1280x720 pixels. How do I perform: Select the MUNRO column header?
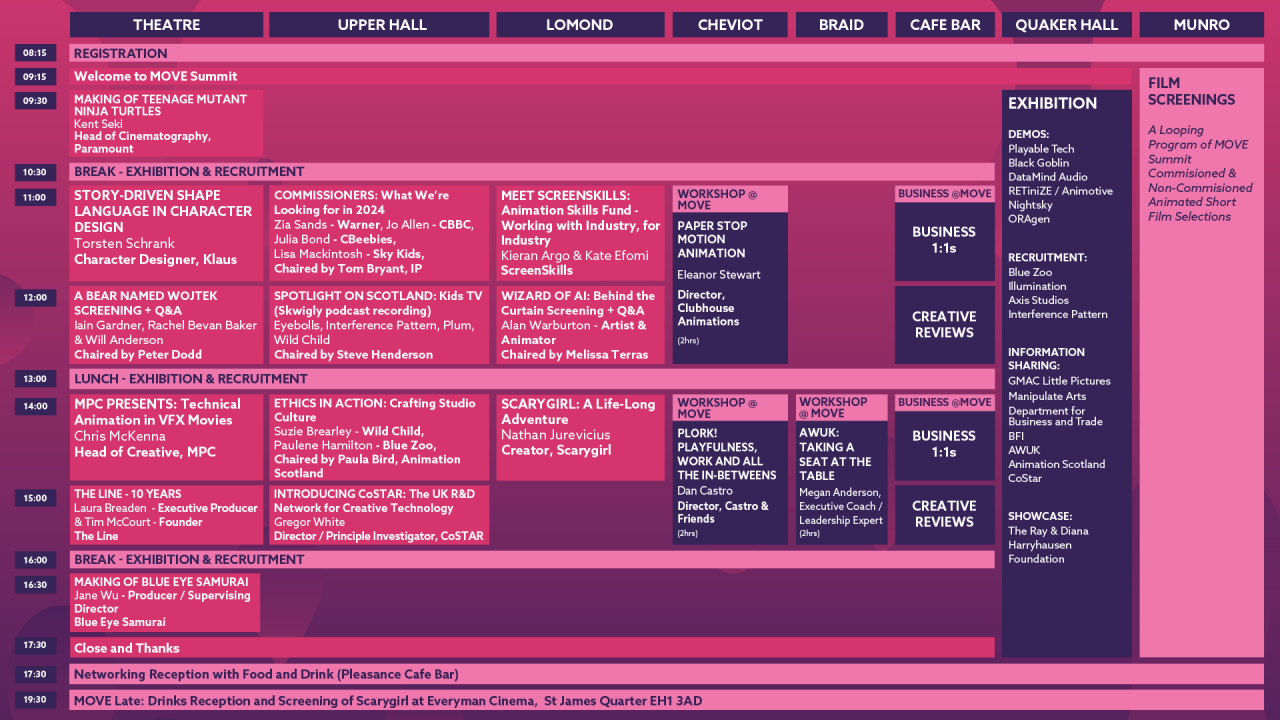coord(1201,25)
